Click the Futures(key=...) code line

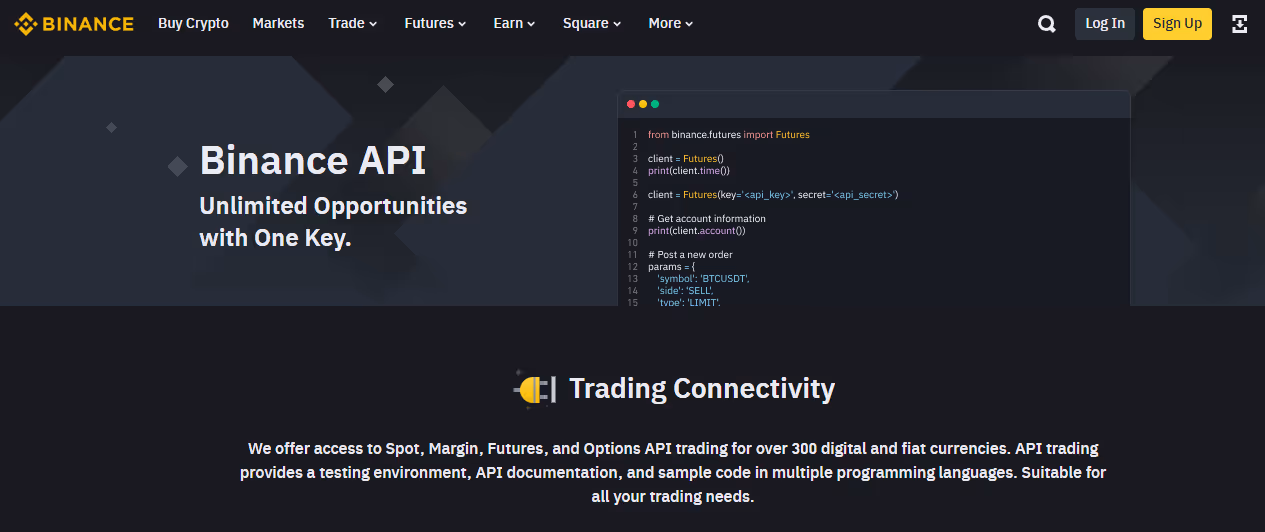772,195
